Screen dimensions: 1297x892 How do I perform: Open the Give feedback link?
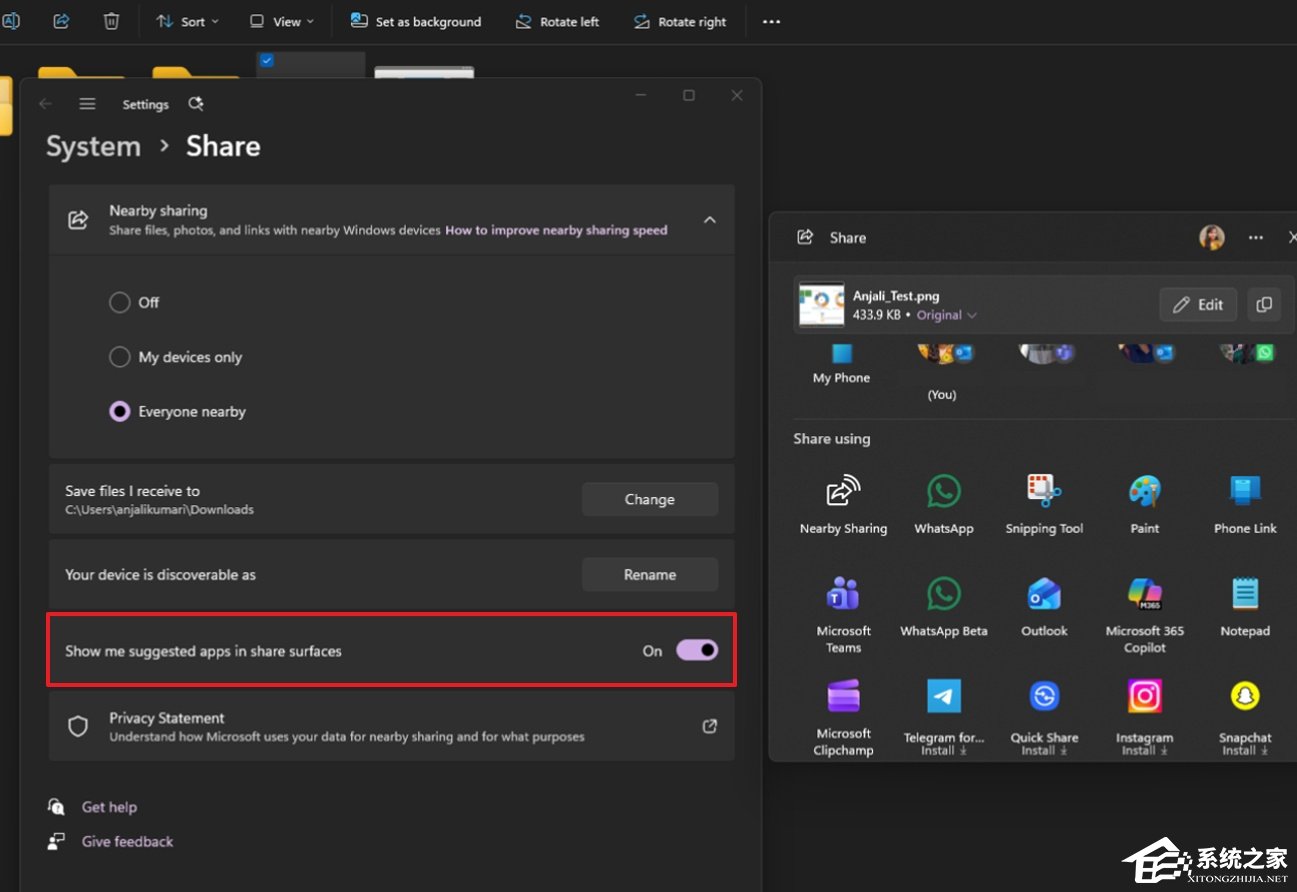click(x=127, y=842)
